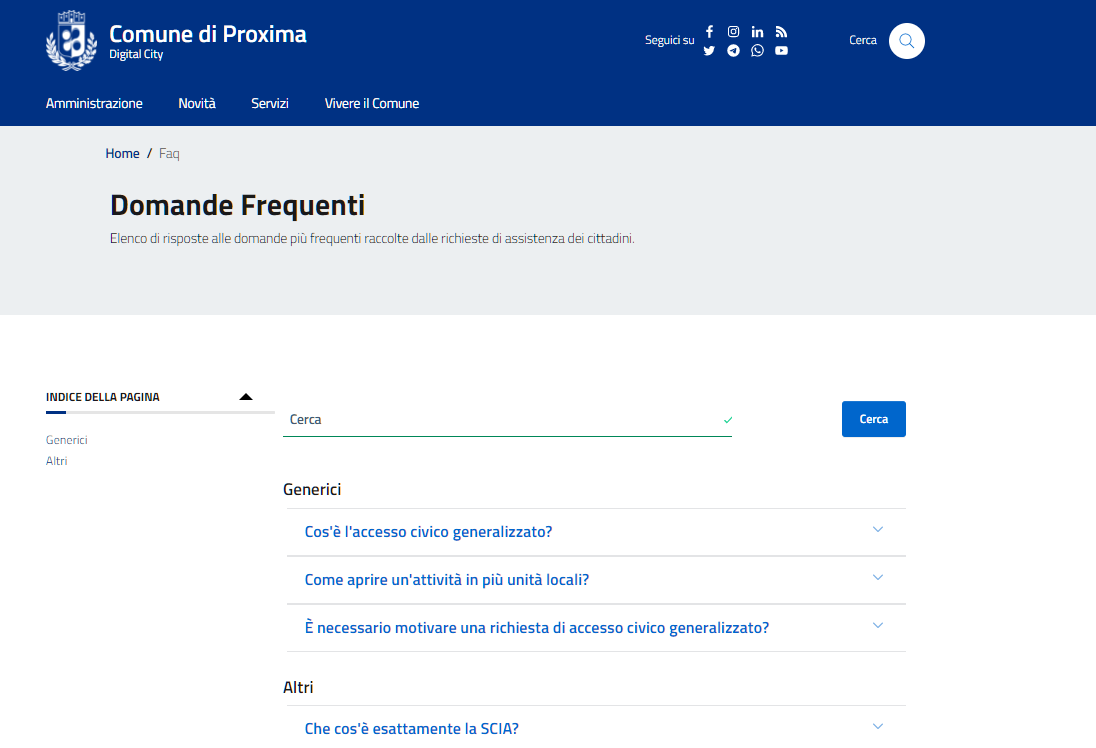
Task: Click the round magnifier search icon
Action: click(x=906, y=41)
